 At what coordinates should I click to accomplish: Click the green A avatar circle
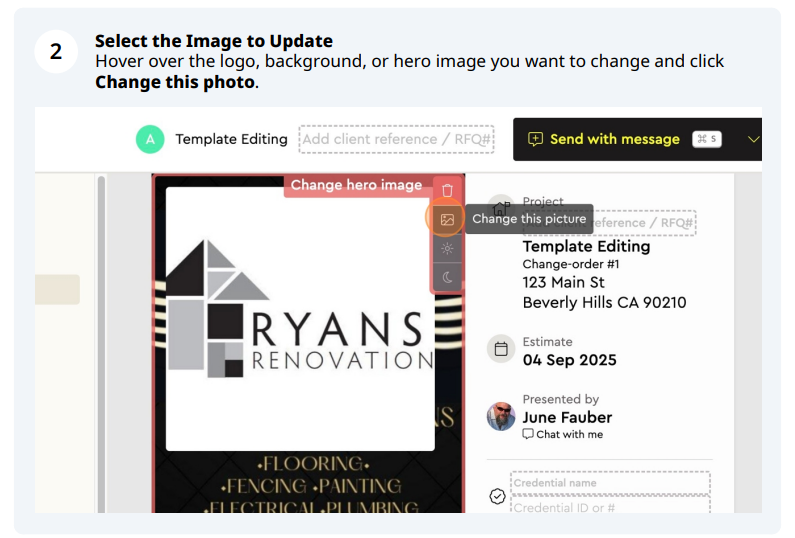(x=150, y=139)
